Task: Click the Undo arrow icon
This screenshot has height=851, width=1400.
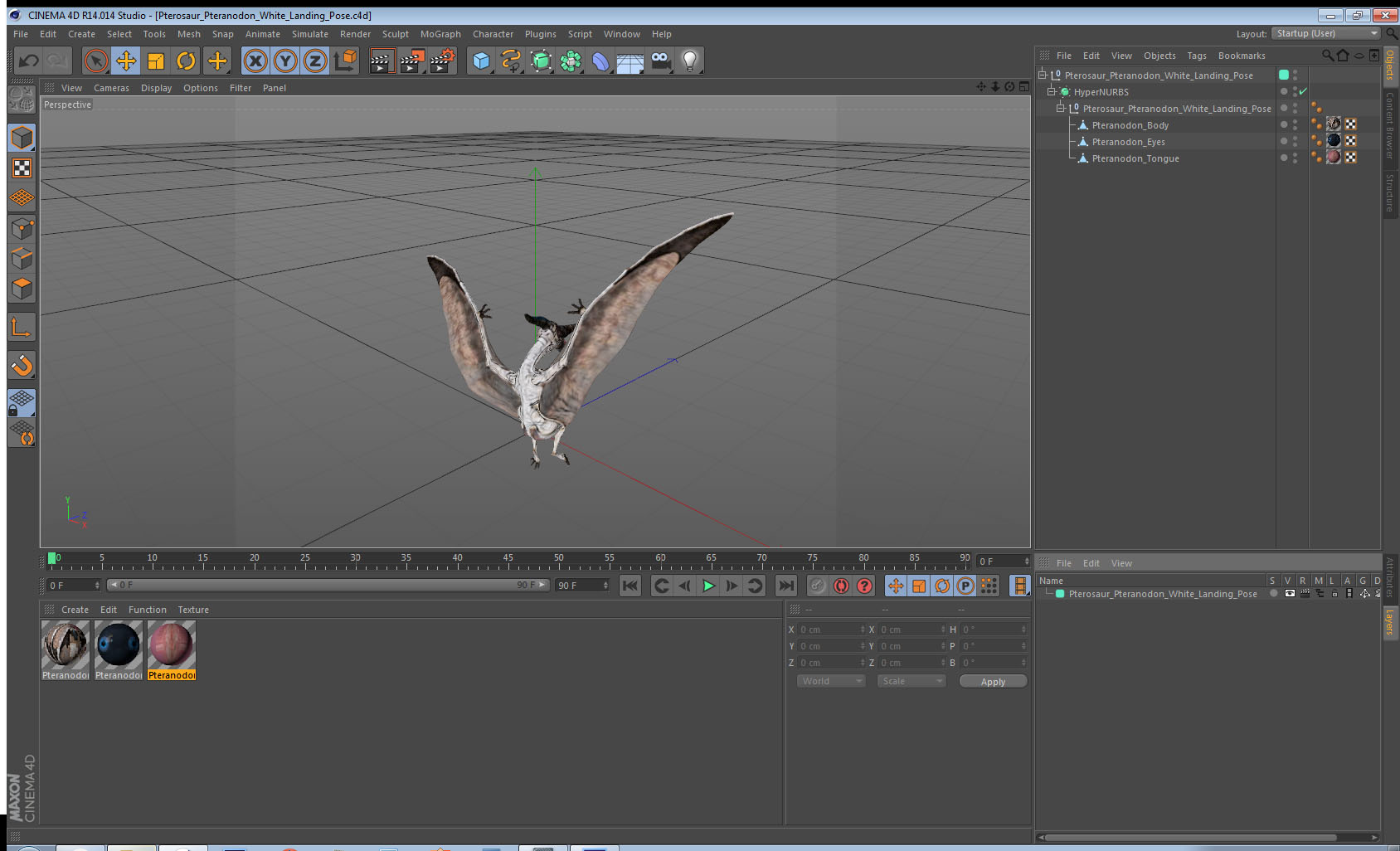Action: (x=28, y=61)
